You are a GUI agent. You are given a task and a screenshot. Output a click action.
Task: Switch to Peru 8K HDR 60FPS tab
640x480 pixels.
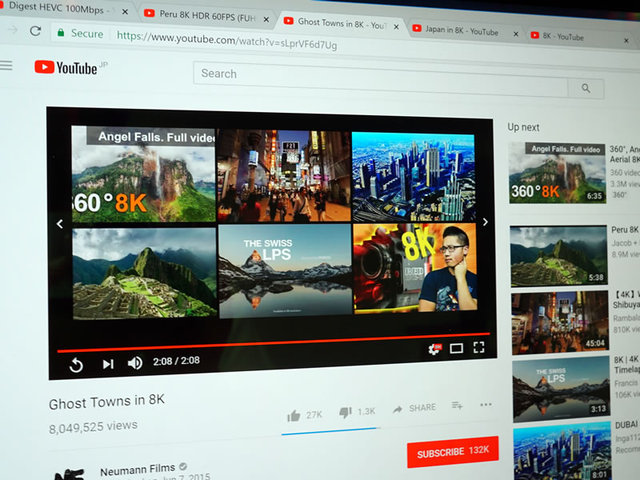point(203,13)
